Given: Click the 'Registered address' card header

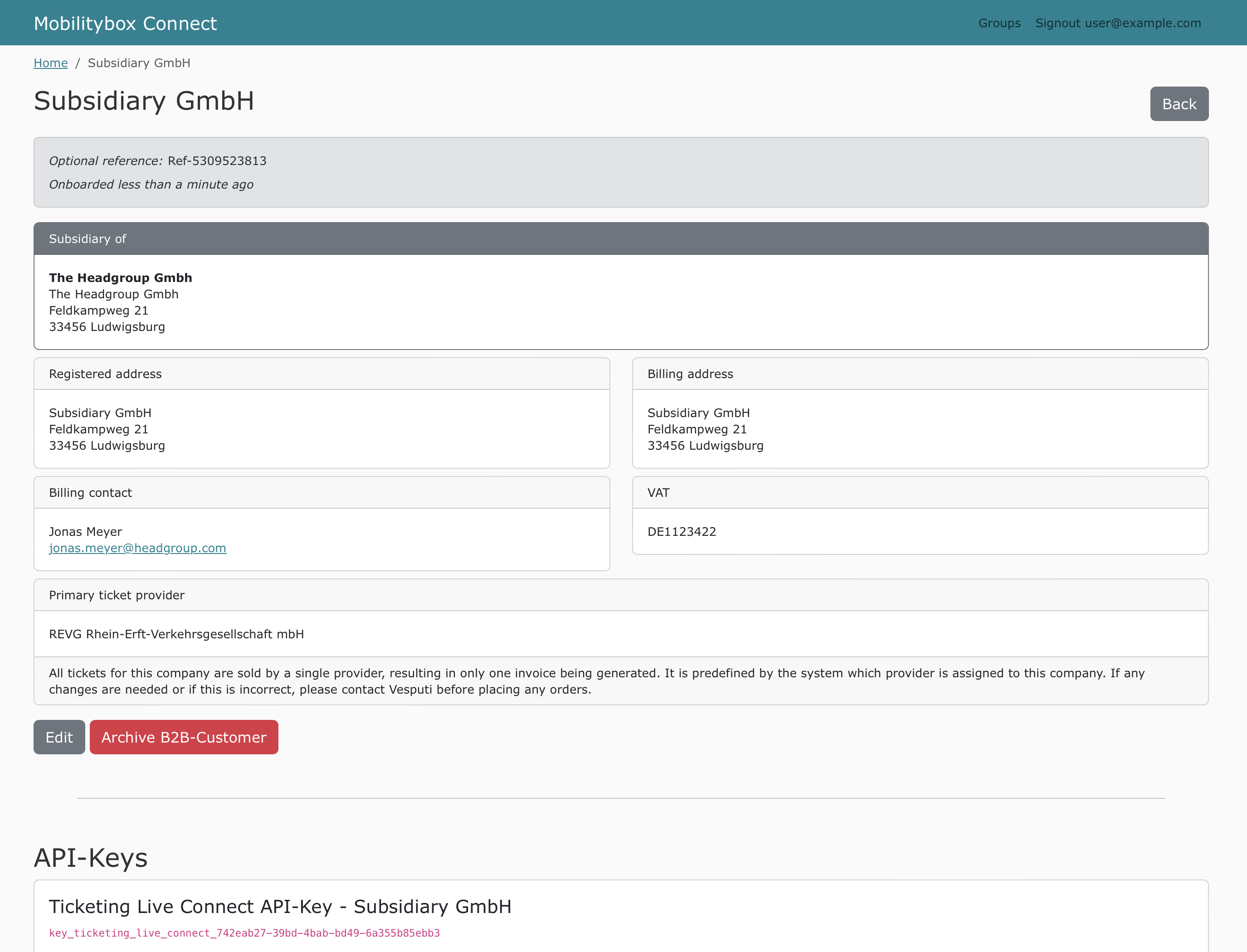Looking at the screenshot, I should (322, 374).
